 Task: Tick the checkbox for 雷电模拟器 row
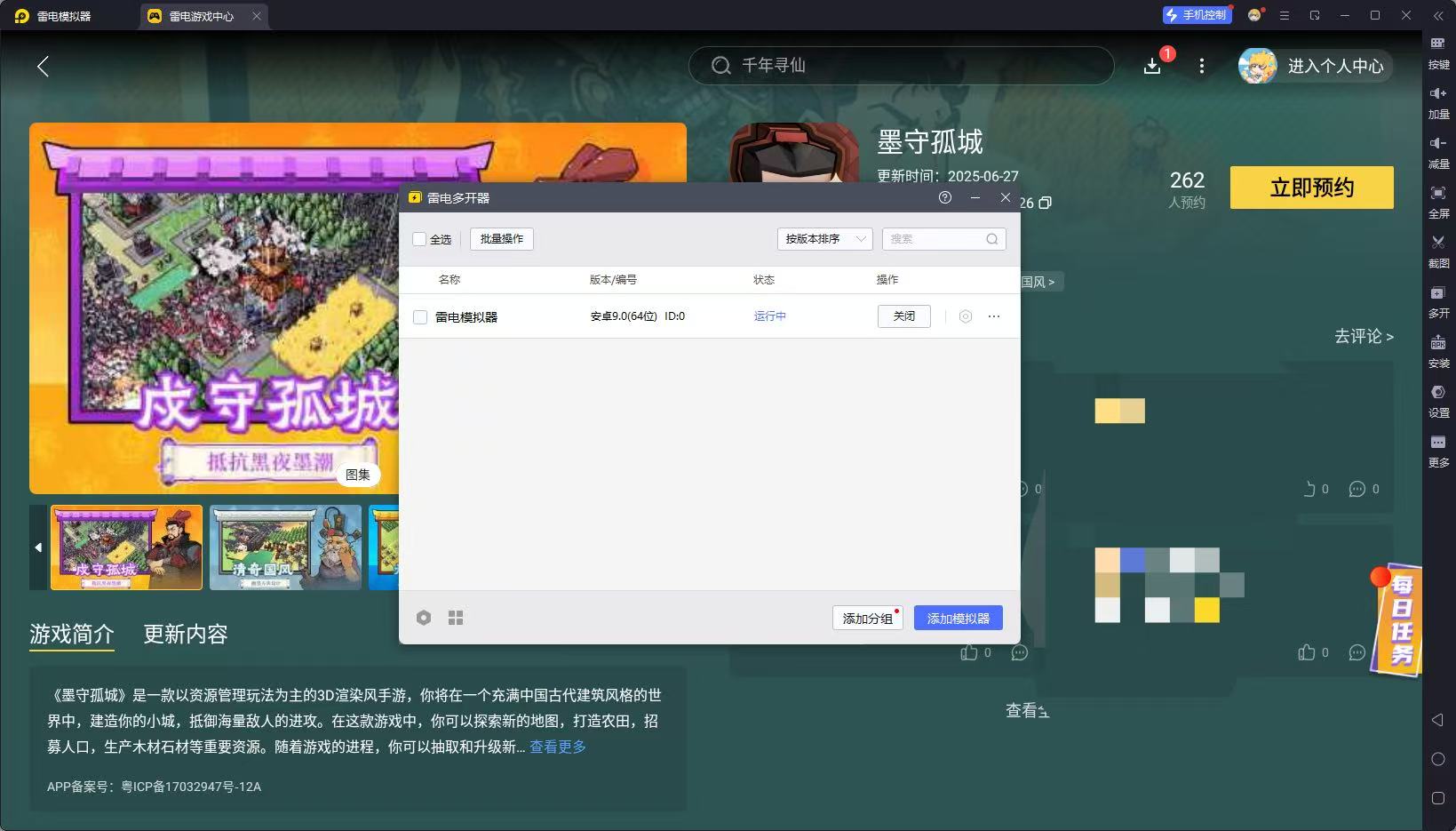point(420,317)
